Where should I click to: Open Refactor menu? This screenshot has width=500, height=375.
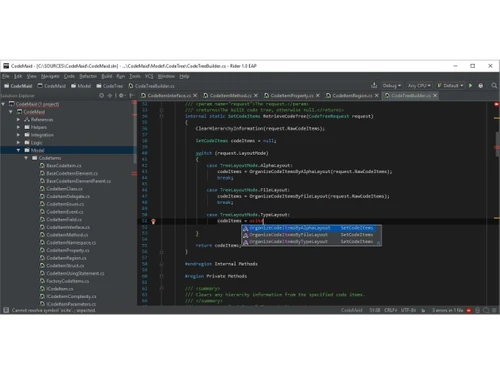(x=88, y=76)
